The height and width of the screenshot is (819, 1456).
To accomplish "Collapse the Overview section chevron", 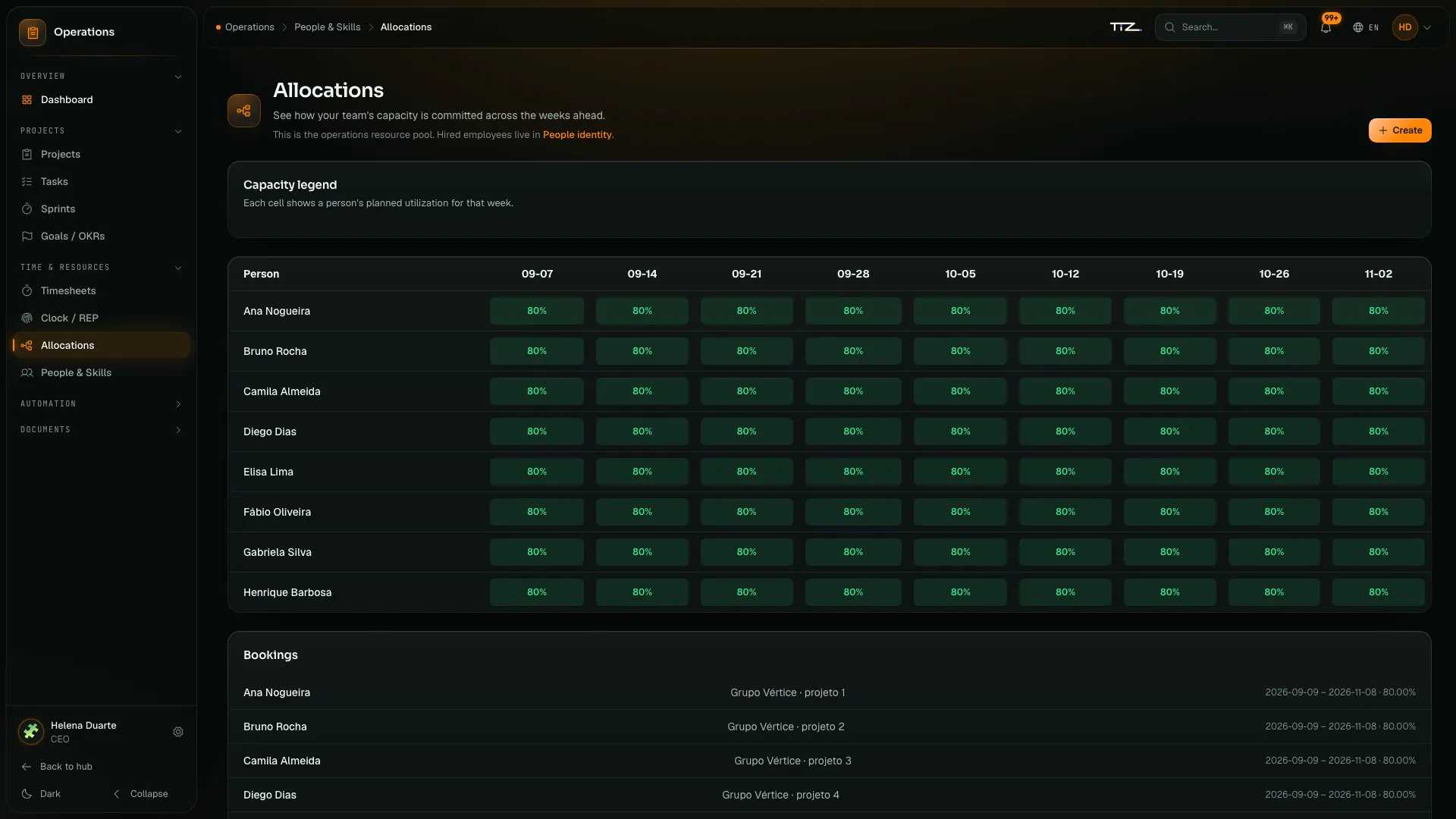I will click(178, 77).
